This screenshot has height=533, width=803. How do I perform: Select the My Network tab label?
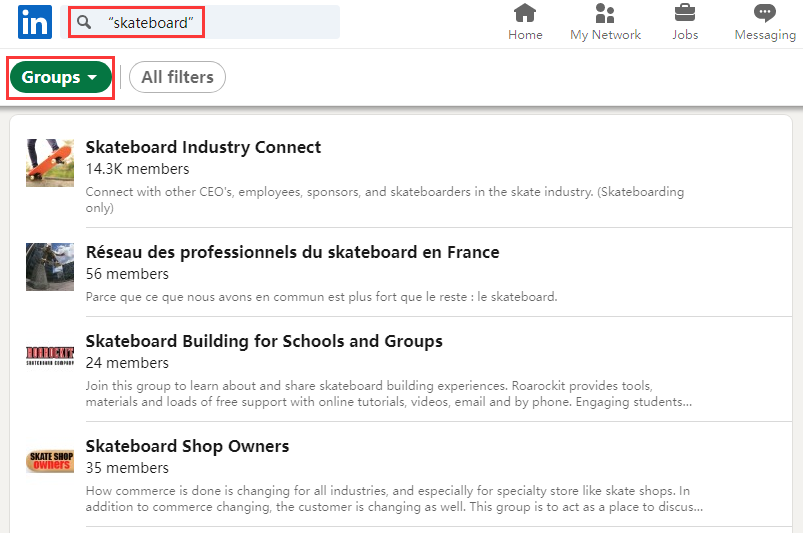pyautogui.click(x=605, y=35)
